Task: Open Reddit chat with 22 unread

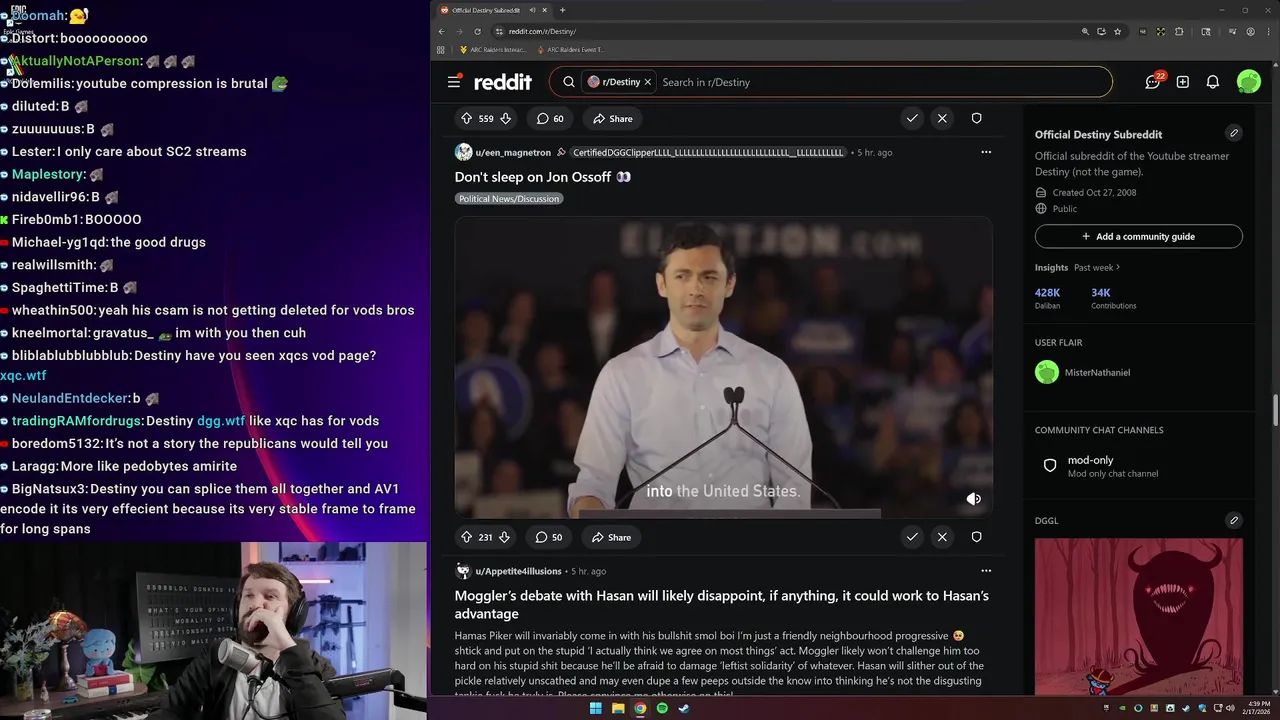Action: pyautogui.click(x=1153, y=82)
